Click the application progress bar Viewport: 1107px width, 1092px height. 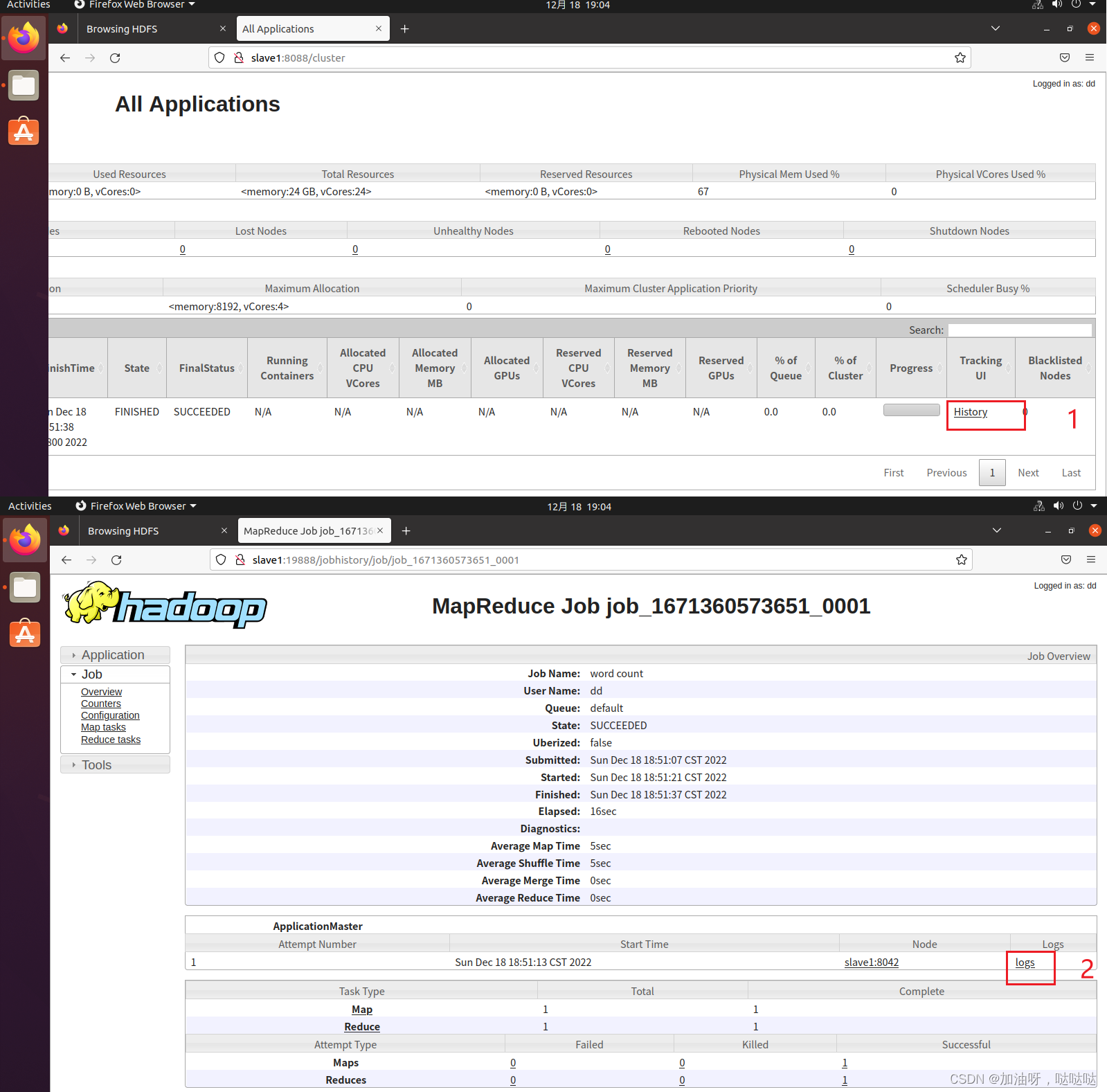point(911,410)
